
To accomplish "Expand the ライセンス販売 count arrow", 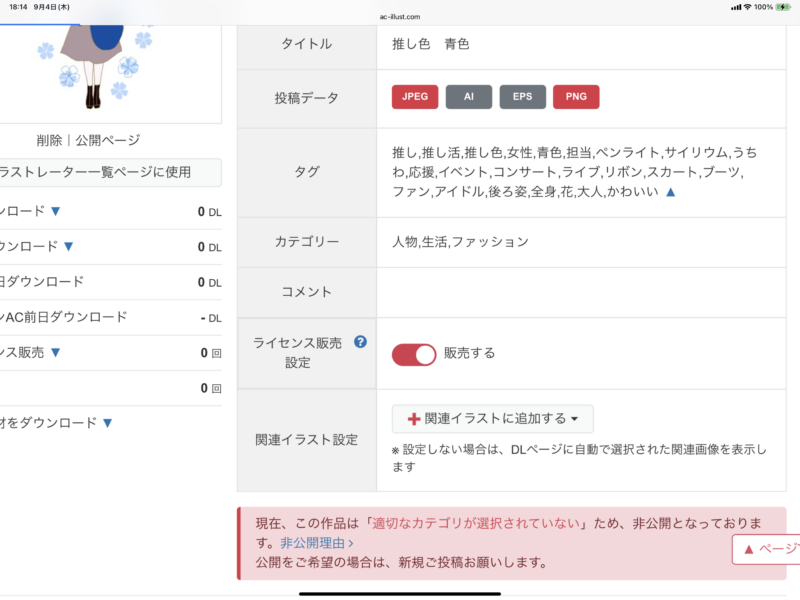I will coord(56,352).
